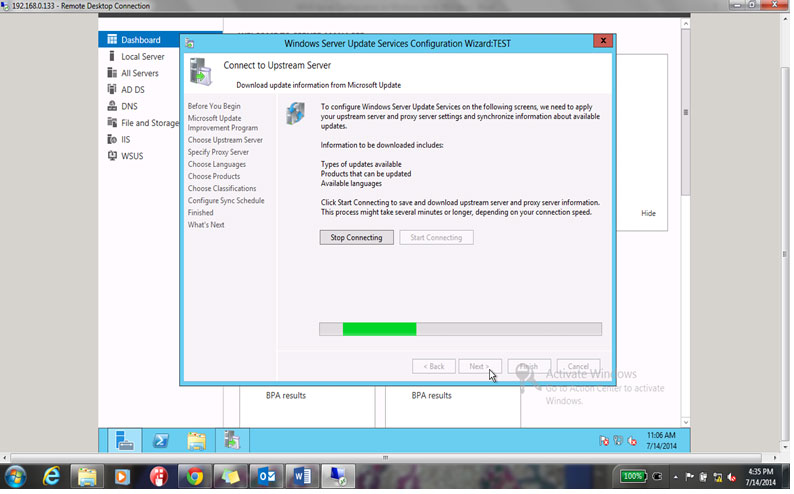
Task: Select 'What's Next' wizard step
Action: coord(206,225)
